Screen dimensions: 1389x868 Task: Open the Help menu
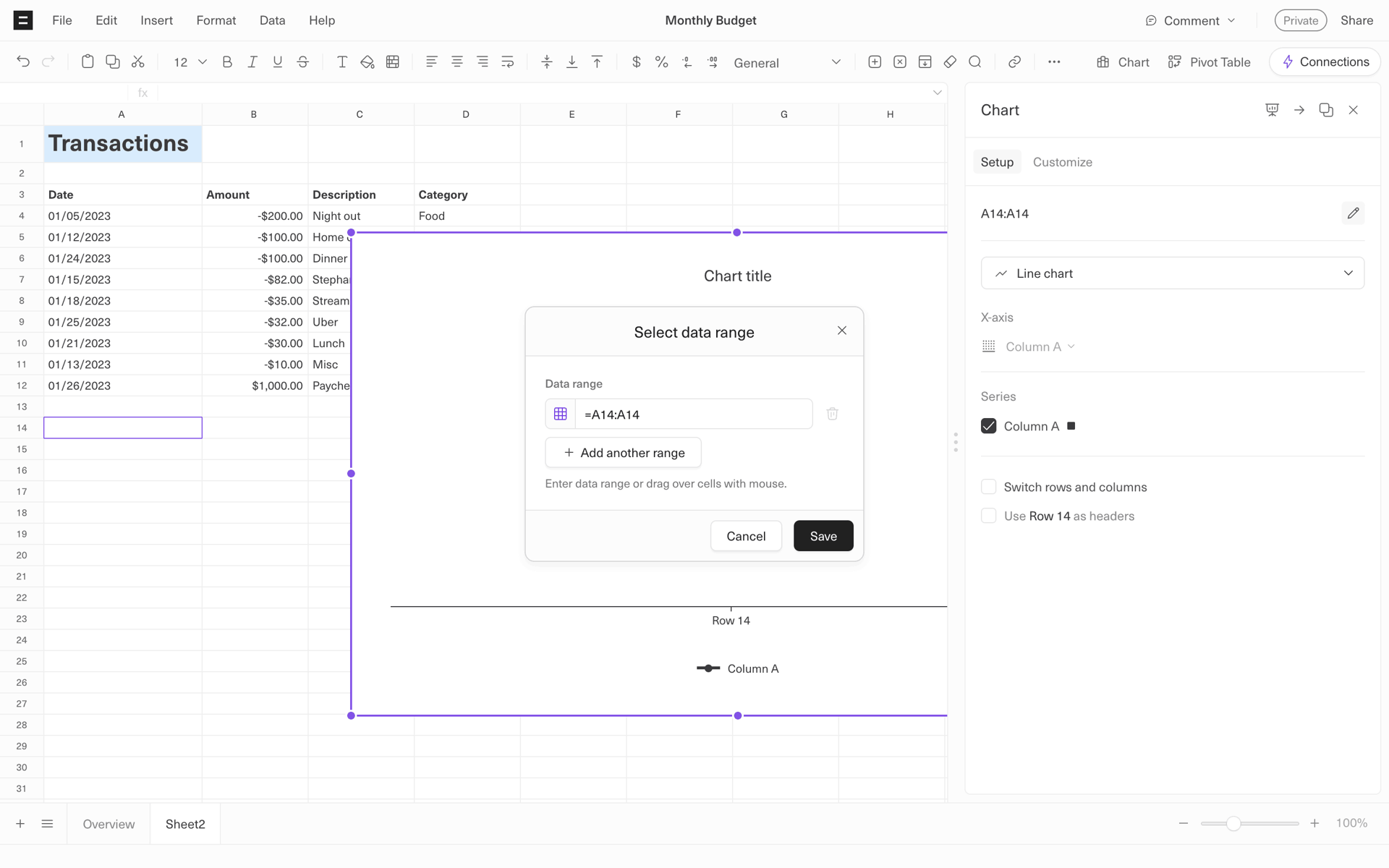pos(322,20)
